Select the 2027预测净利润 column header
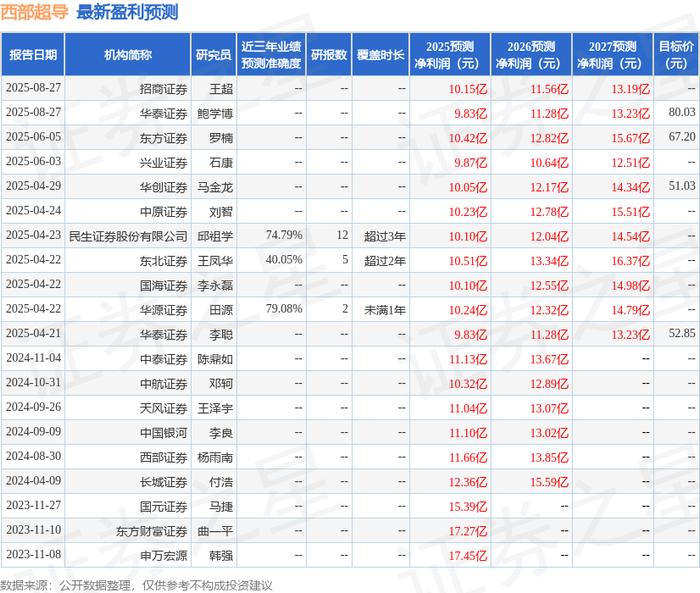 tap(612, 54)
